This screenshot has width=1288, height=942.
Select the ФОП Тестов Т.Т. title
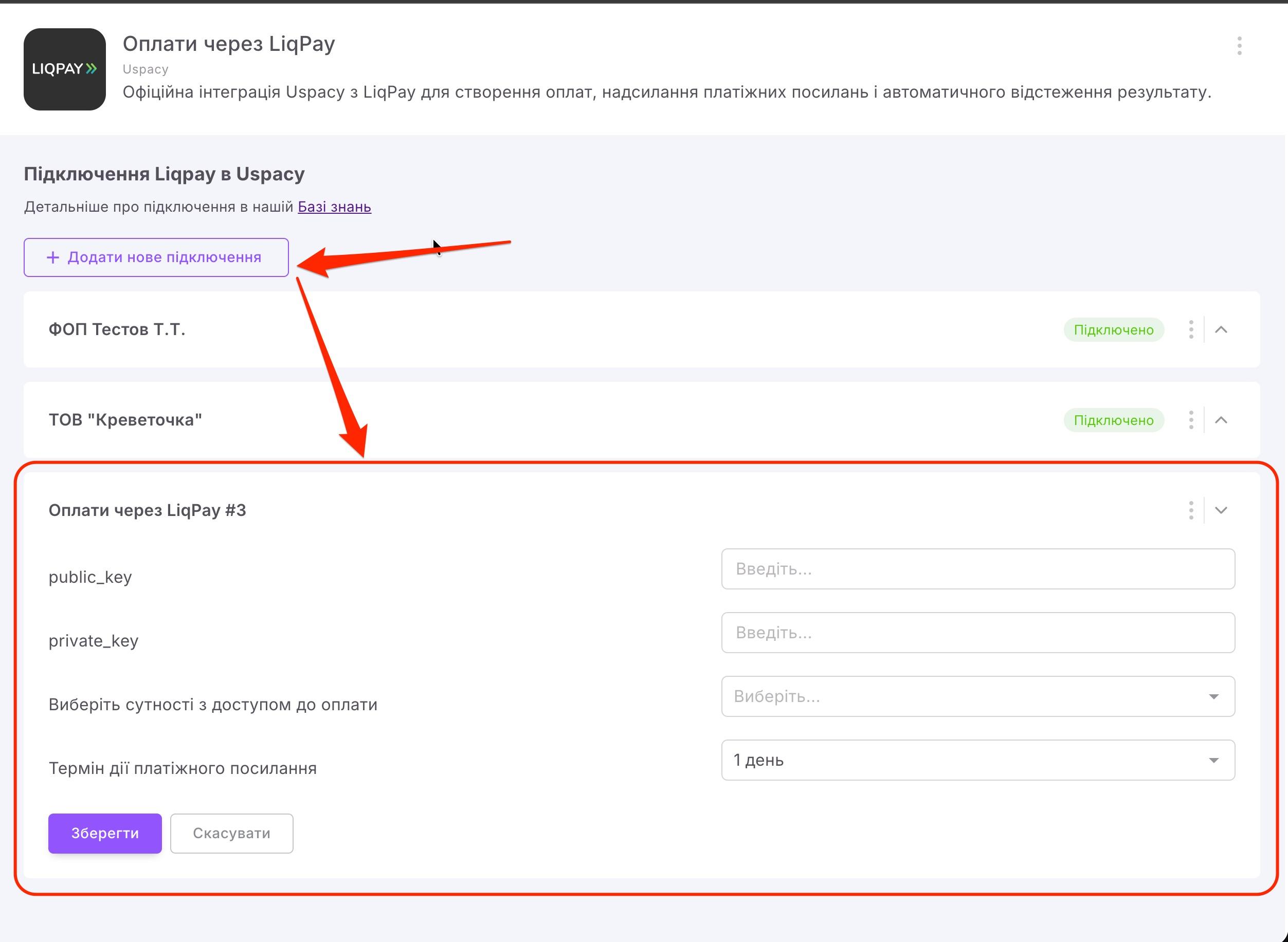(x=117, y=329)
